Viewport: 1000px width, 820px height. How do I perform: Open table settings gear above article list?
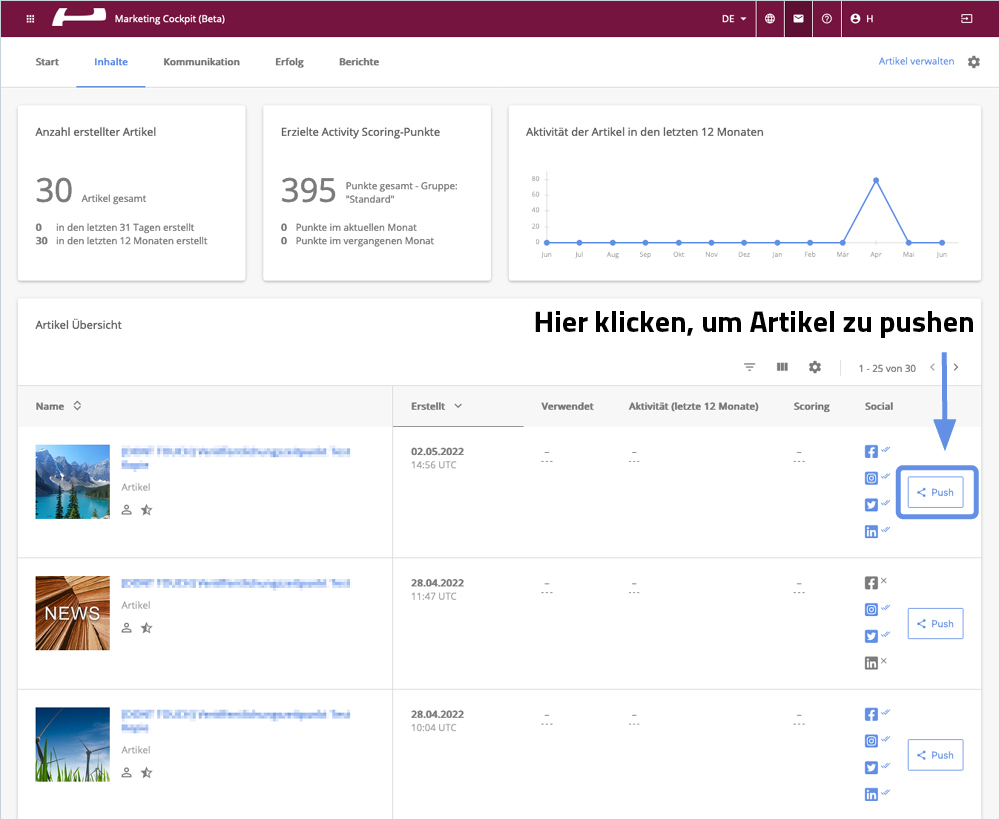(815, 367)
